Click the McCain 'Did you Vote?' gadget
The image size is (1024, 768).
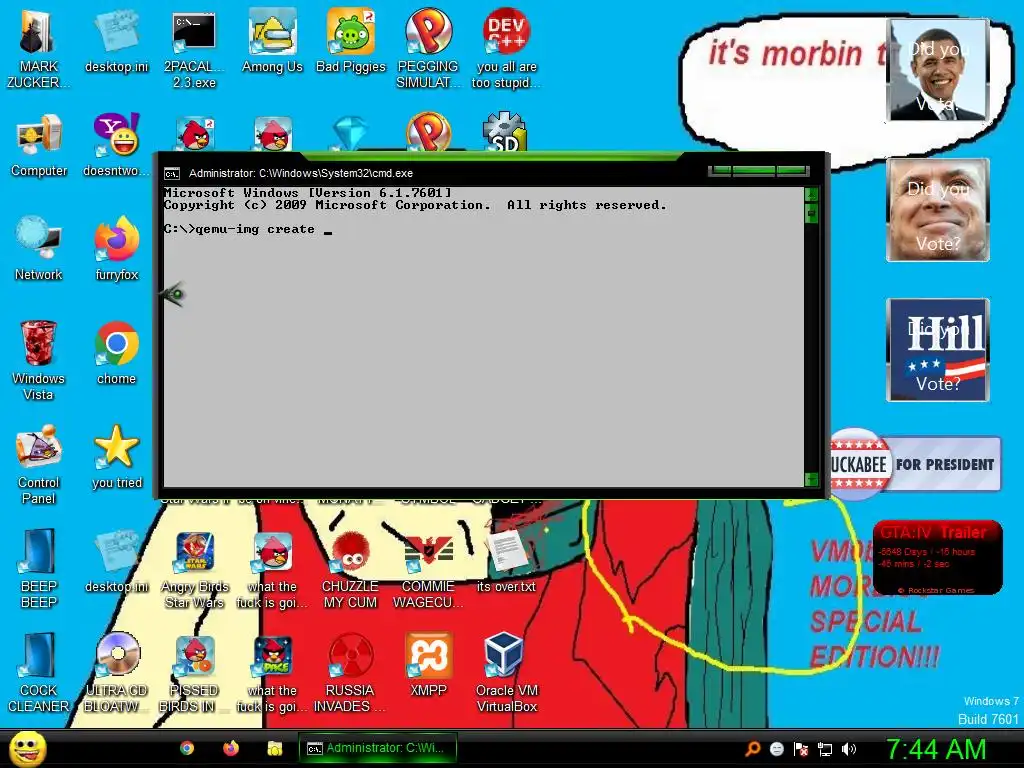point(938,210)
